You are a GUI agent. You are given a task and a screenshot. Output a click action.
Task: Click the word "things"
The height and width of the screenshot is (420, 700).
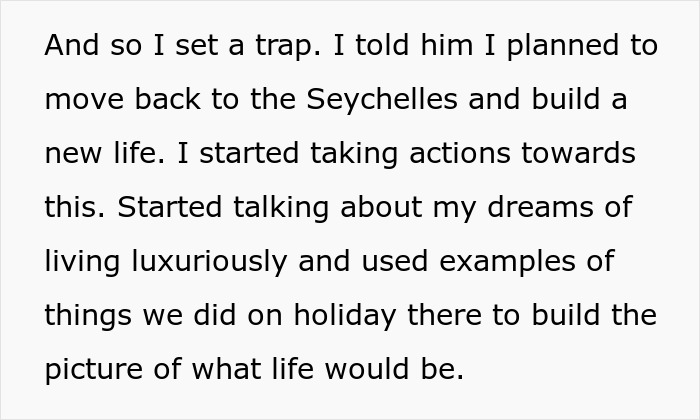(x=86, y=316)
